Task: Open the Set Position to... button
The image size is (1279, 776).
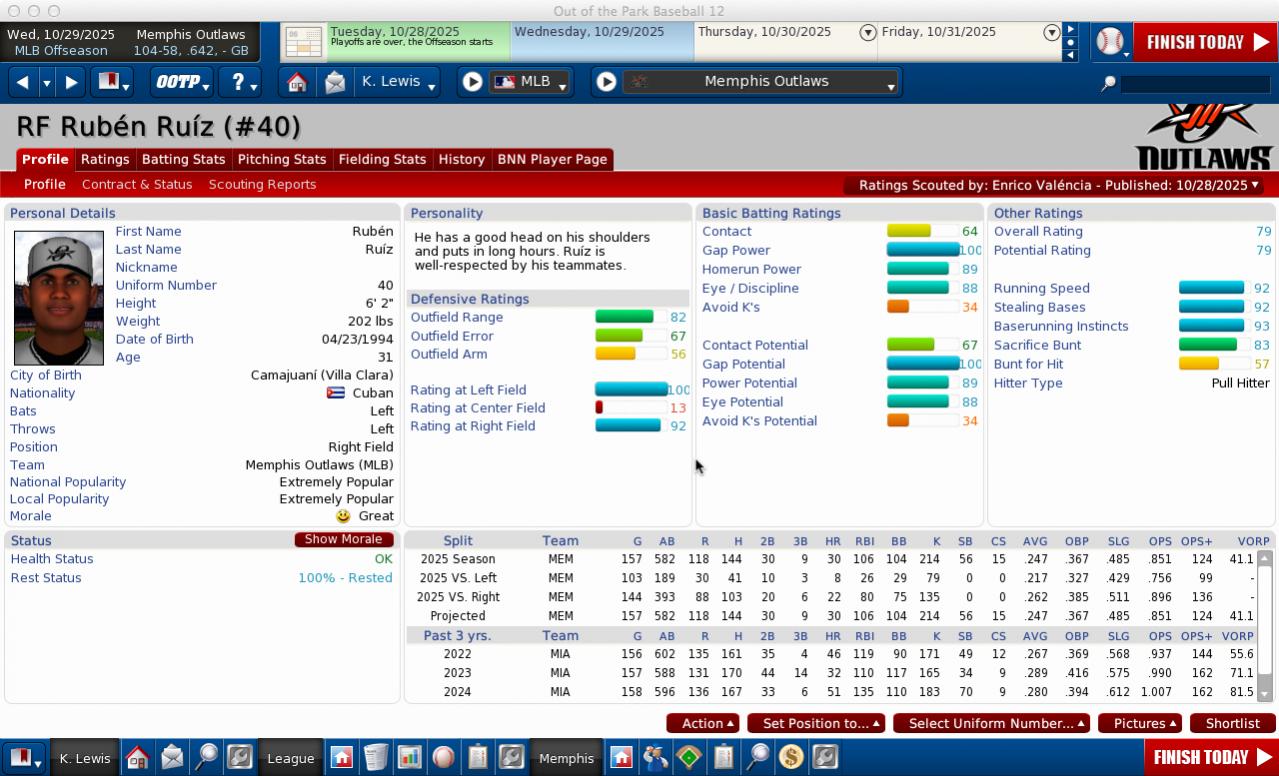Action: [x=816, y=723]
